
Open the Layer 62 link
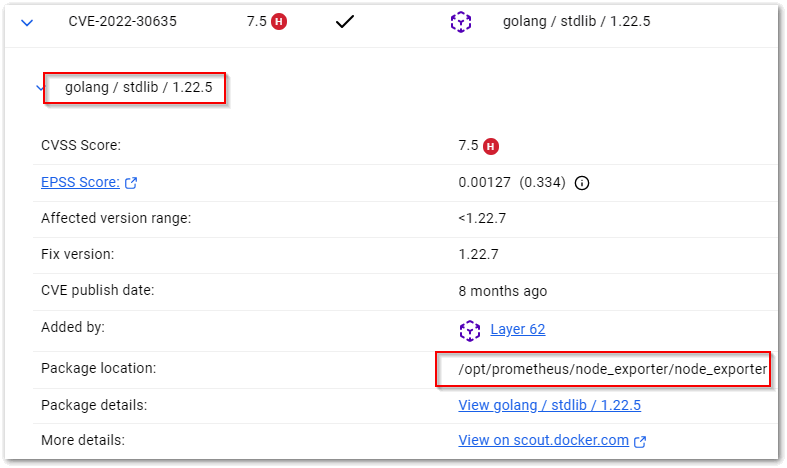tap(517, 329)
